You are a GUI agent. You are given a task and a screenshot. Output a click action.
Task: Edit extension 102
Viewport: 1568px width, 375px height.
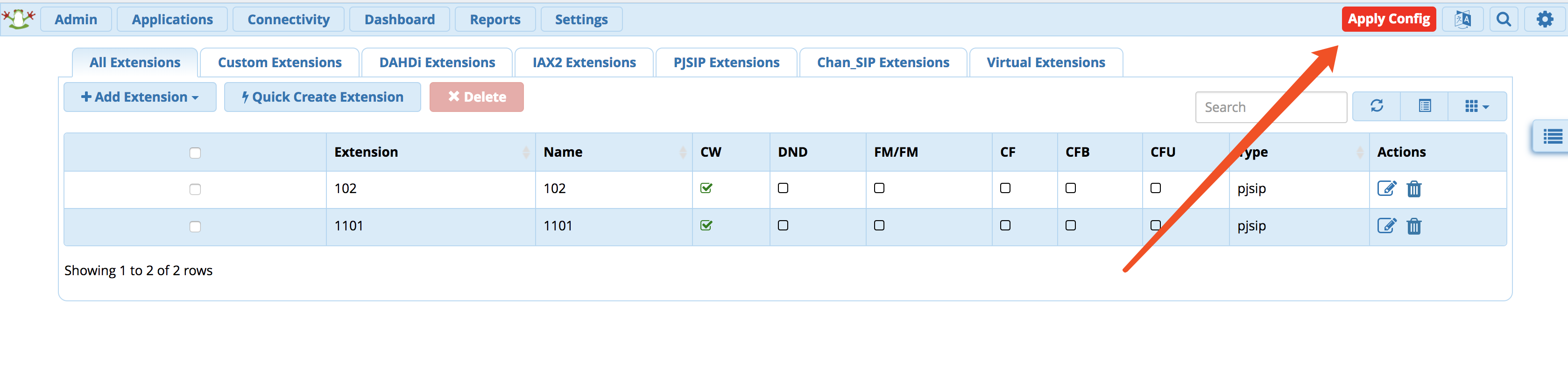pos(1387,188)
